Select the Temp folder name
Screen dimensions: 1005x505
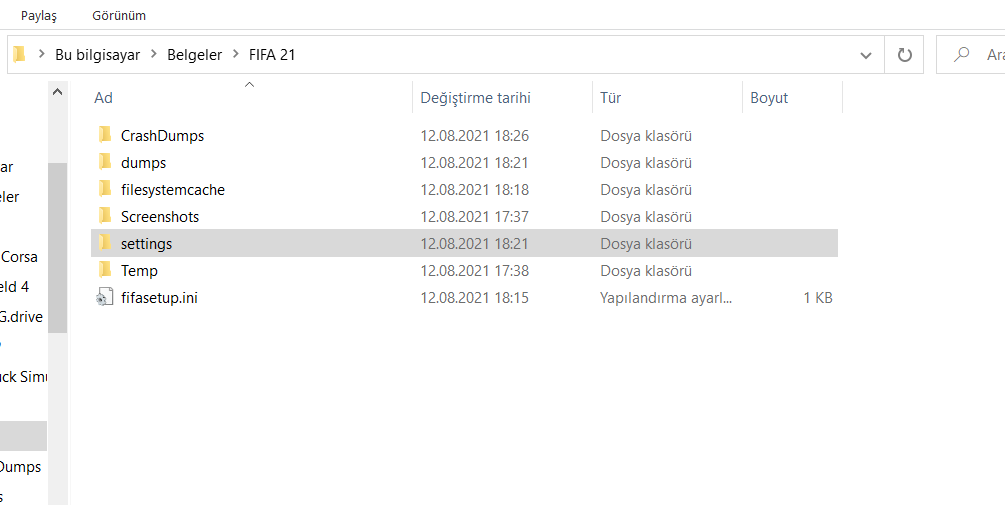point(139,270)
